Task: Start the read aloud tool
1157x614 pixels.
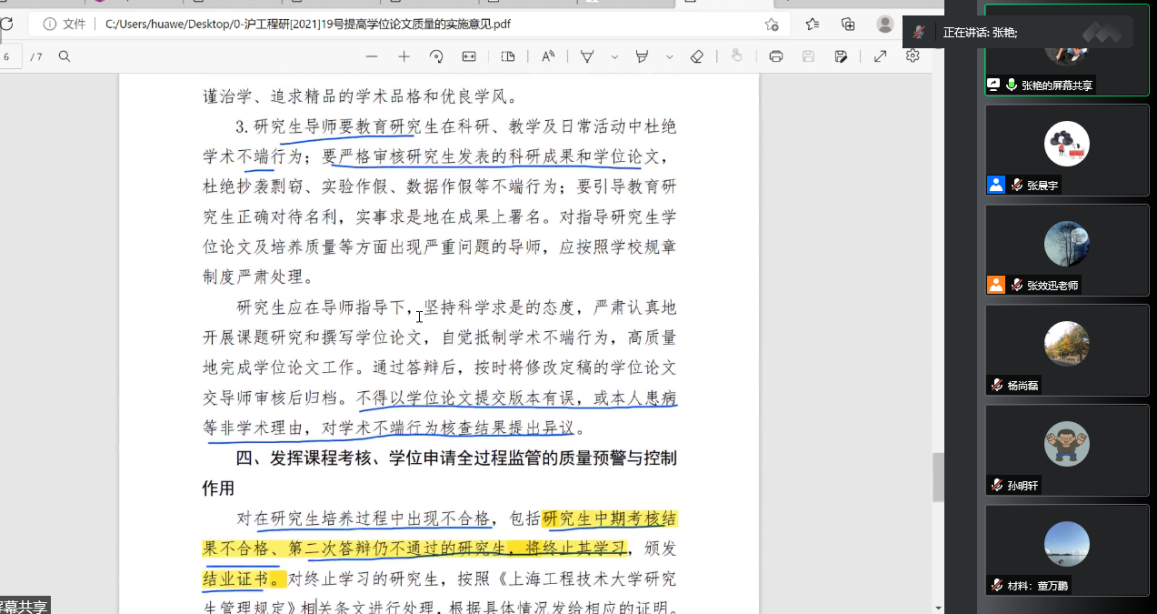Action: [x=548, y=57]
